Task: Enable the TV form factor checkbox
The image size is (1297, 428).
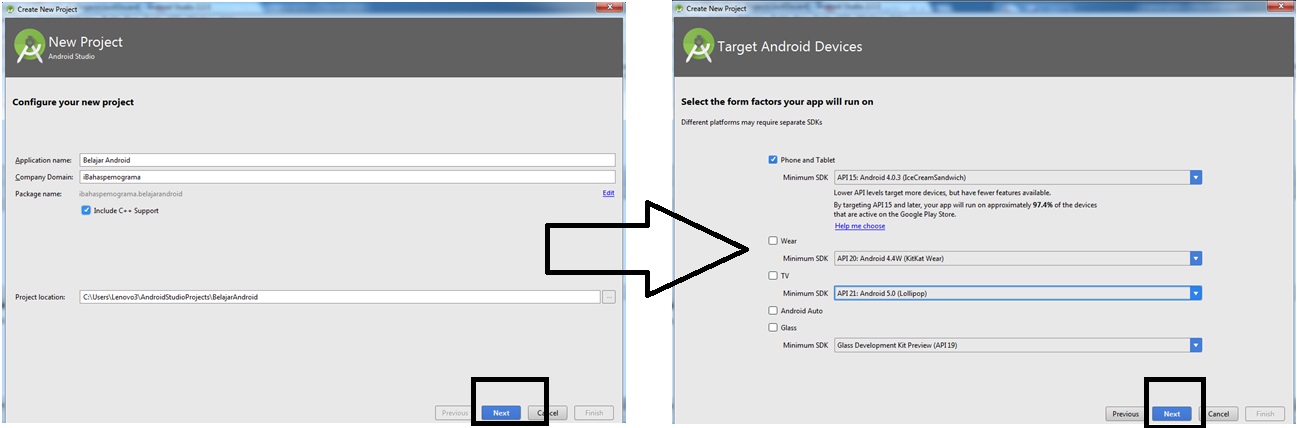Action: point(773,275)
